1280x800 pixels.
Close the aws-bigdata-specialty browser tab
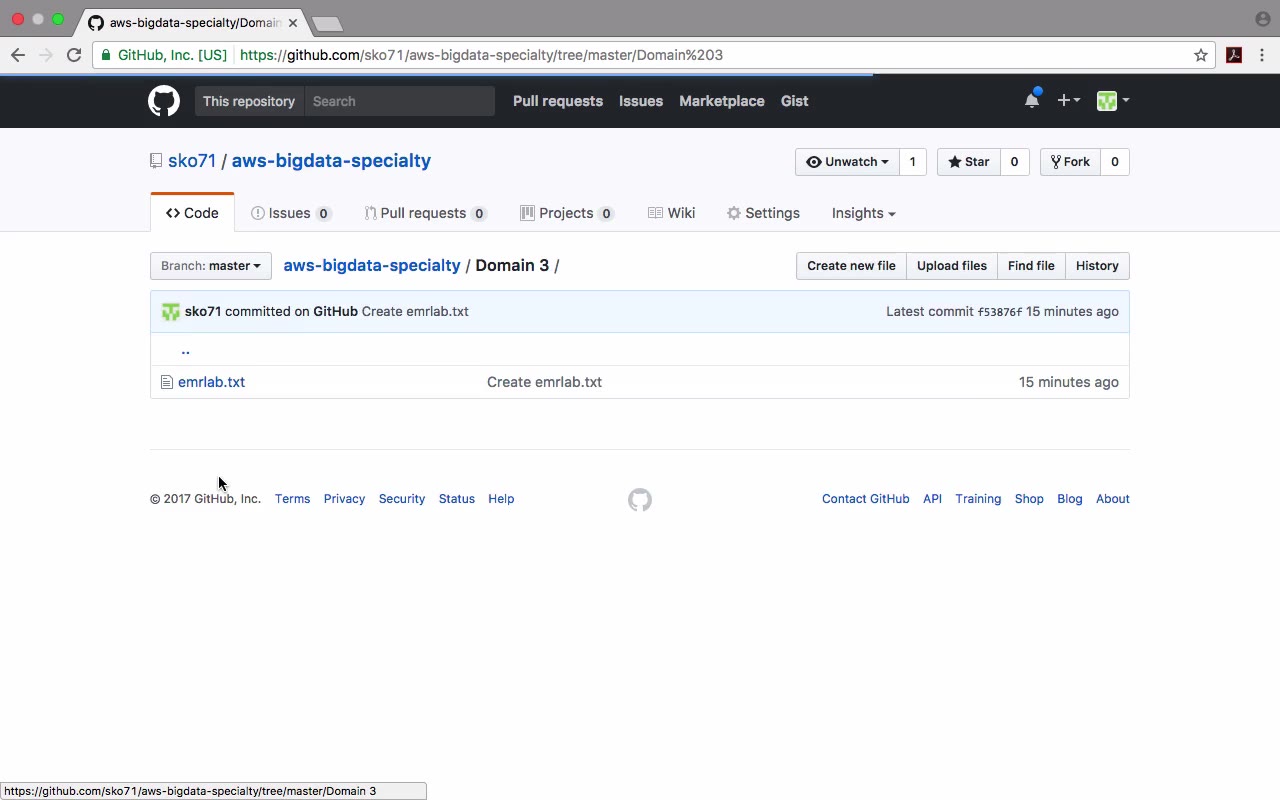pos(293,22)
